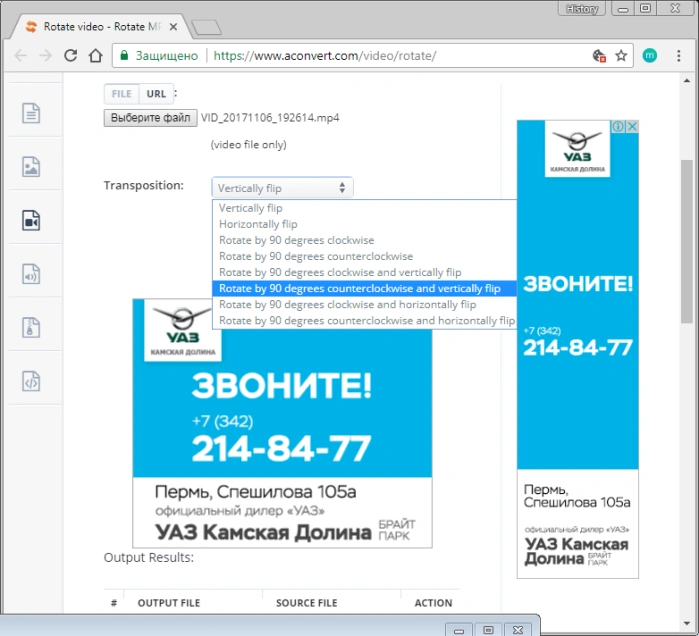
Task: Click the green secure padlock icon
Action: click(x=124, y=55)
